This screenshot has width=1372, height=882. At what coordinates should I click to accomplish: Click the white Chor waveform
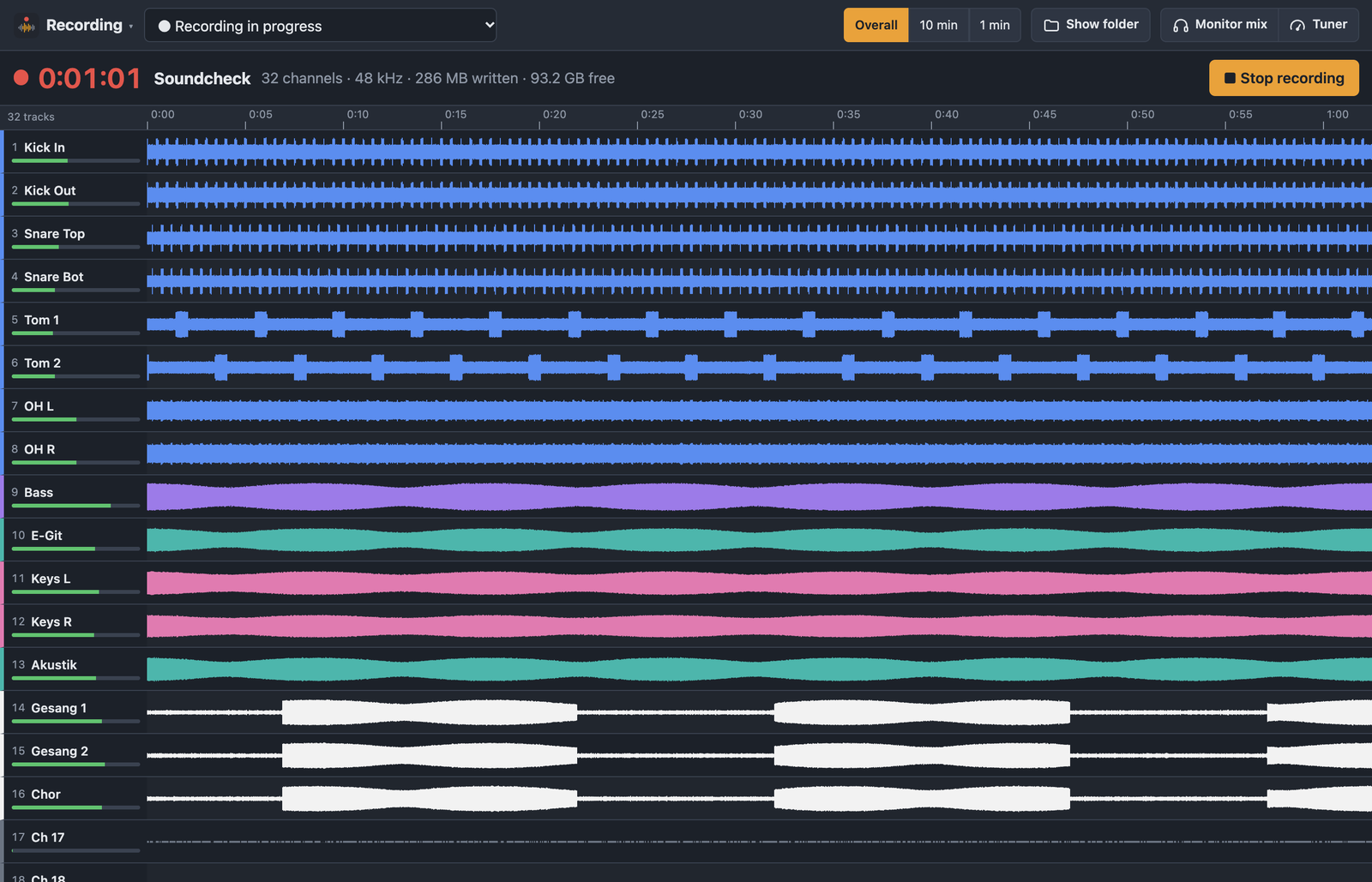[759, 799]
